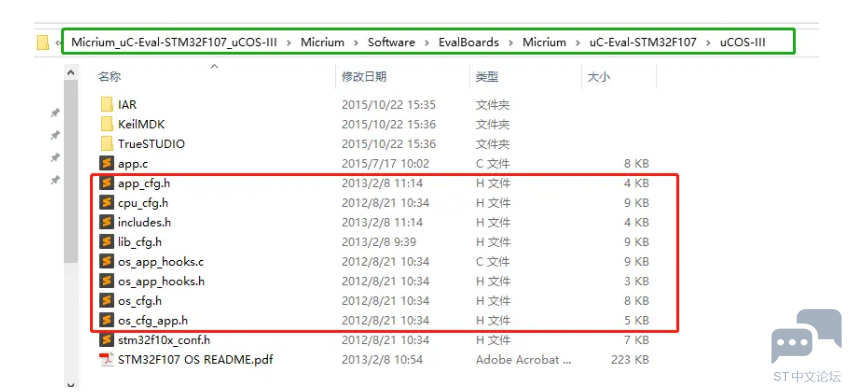Navigate to uC-Eval-STM32F107 breadcrumb segment

643,42
